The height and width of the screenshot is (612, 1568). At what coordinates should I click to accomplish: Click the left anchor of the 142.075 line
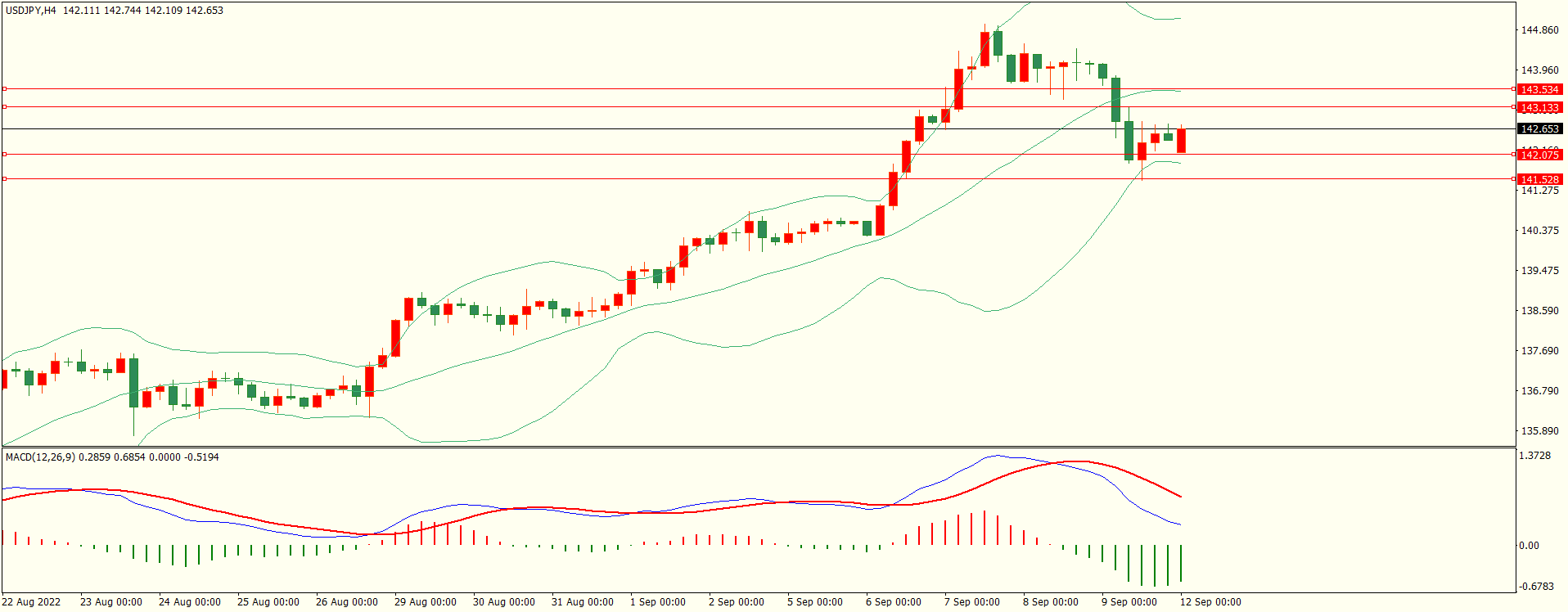(x=4, y=154)
